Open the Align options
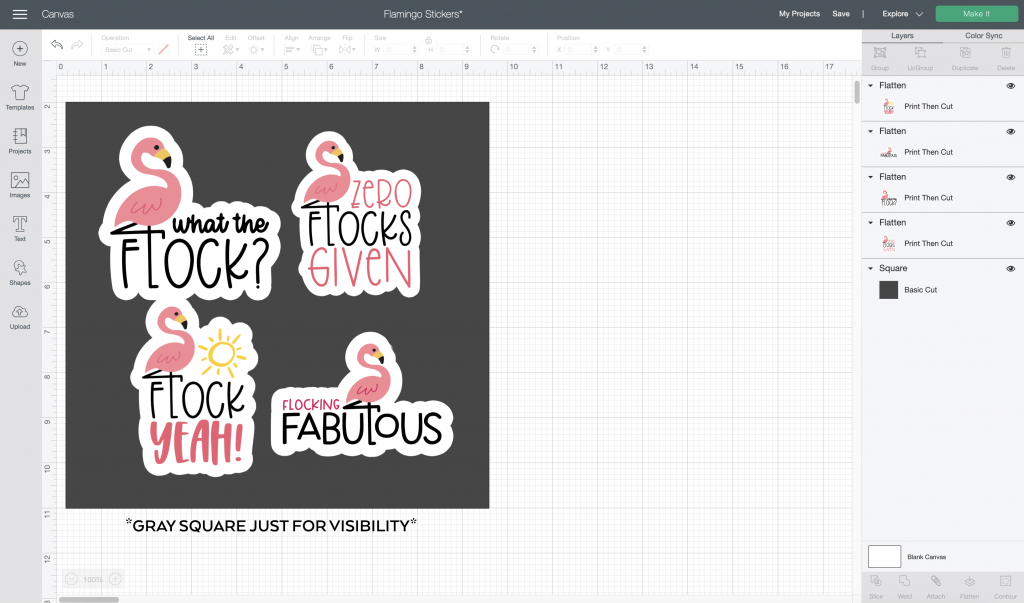This screenshot has height=603, width=1024. pyautogui.click(x=292, y=50)
